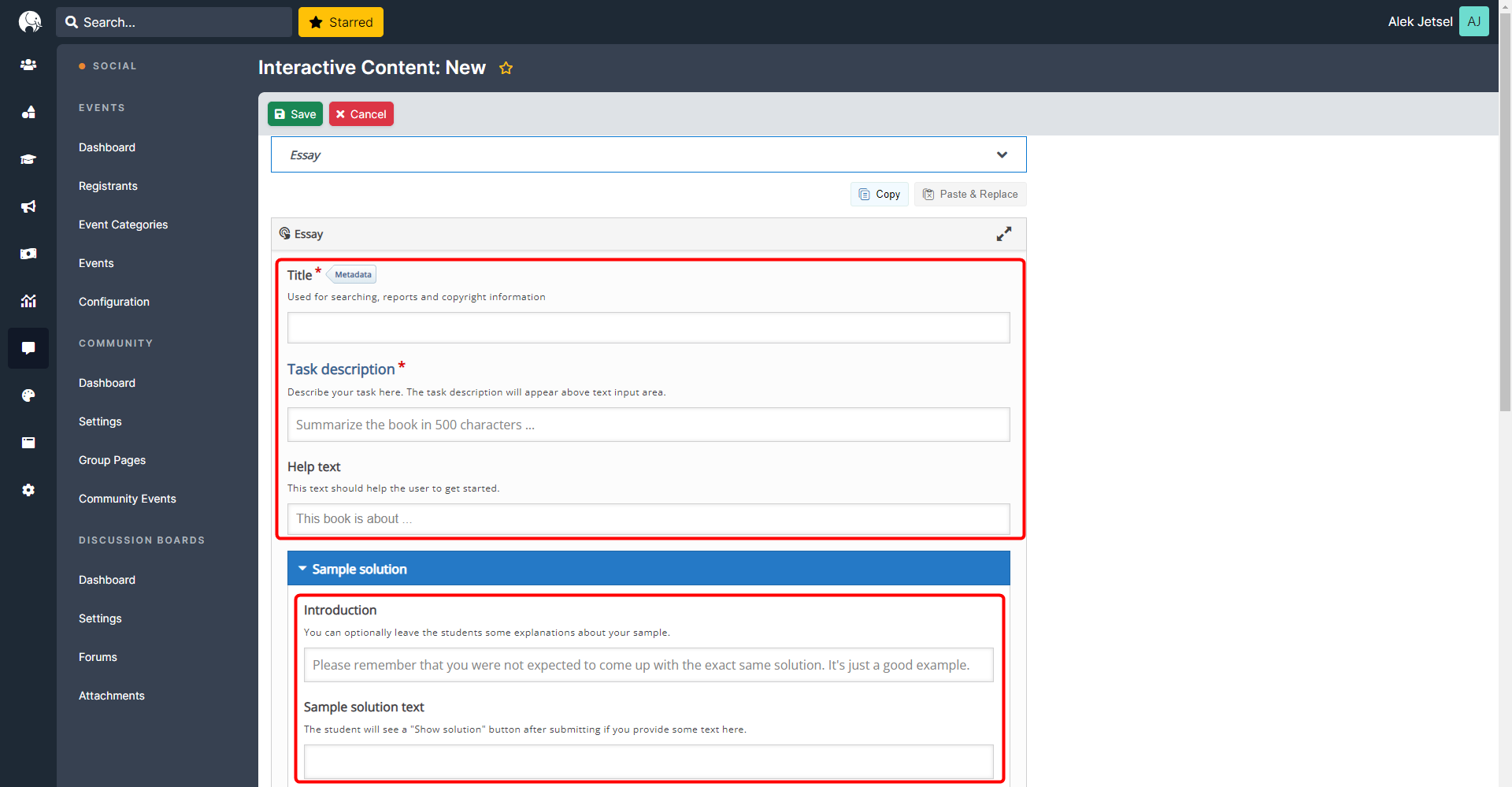Click the Sample solution text field
The image size is (1512, 787).
click(x=649, y=761)
